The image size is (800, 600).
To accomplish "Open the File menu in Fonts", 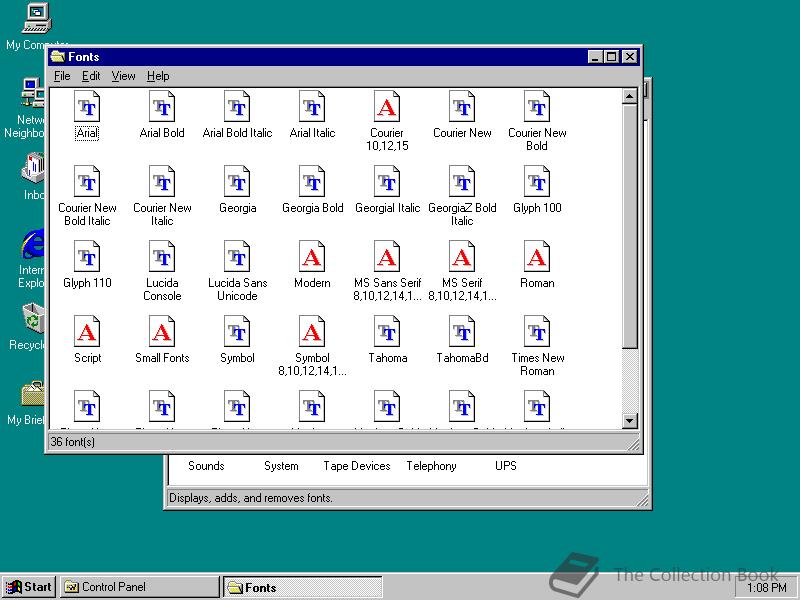I will 62,76.
